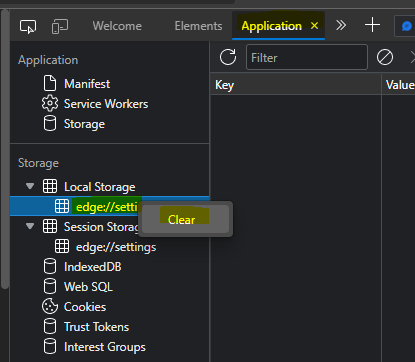415x362 pixels.
Task: Add a new tool with plus icon
Action: [x=372, y=25]
